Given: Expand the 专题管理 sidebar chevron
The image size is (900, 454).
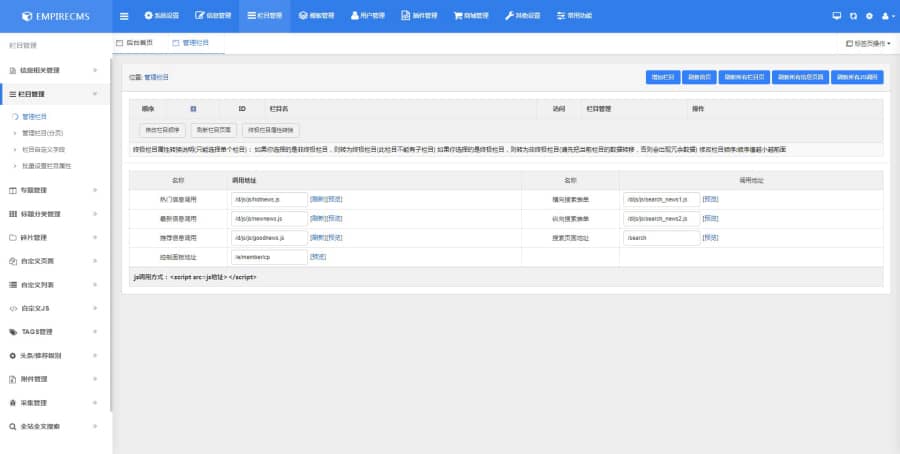Looking at the screenshot, I should [x=95, y=191].
